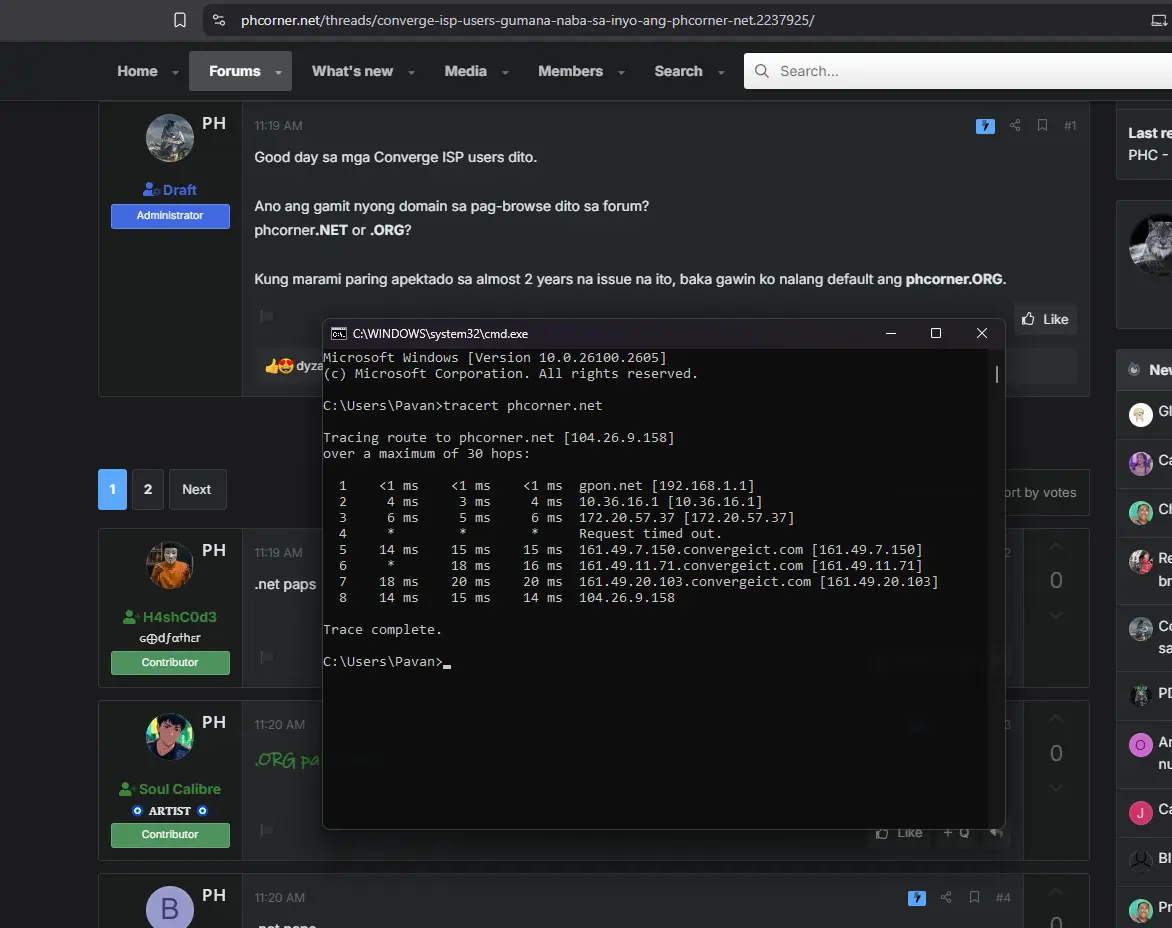Viewport: 1172px width, 928px height.
Task: Click the pink J avatar in sidebar
Action: [1141, 813]
